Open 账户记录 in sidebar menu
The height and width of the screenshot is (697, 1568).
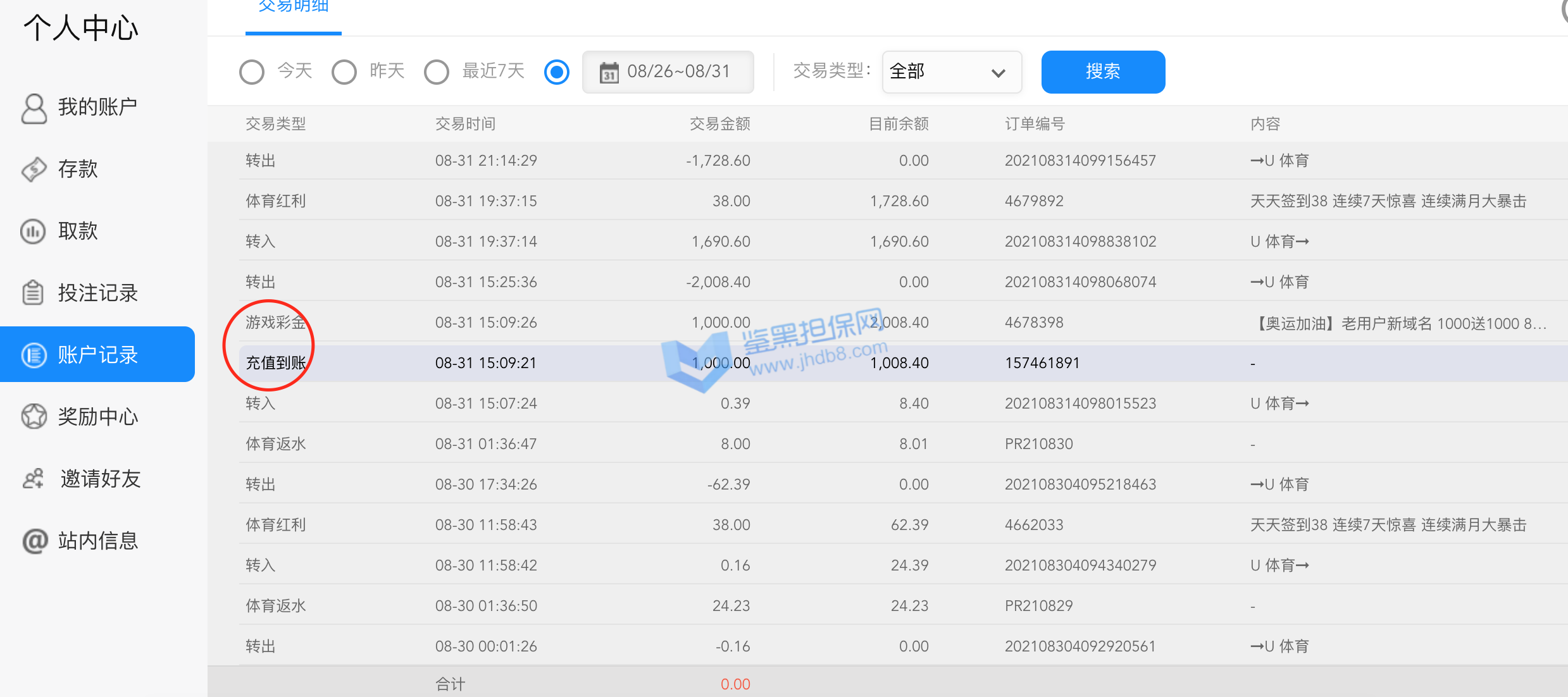[98, 355]
